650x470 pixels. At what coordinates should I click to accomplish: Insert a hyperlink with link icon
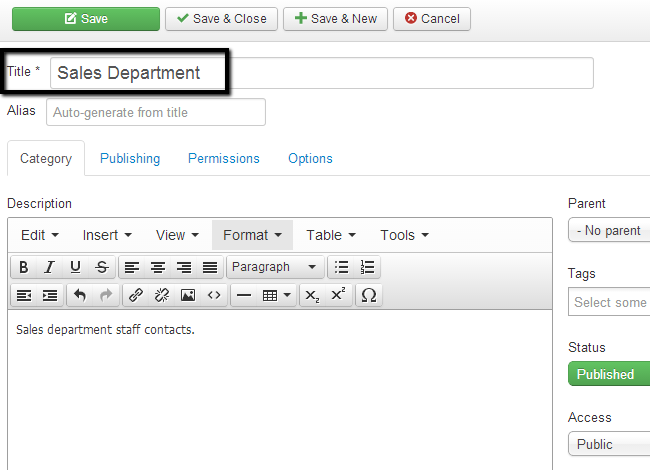coord(136,295)
